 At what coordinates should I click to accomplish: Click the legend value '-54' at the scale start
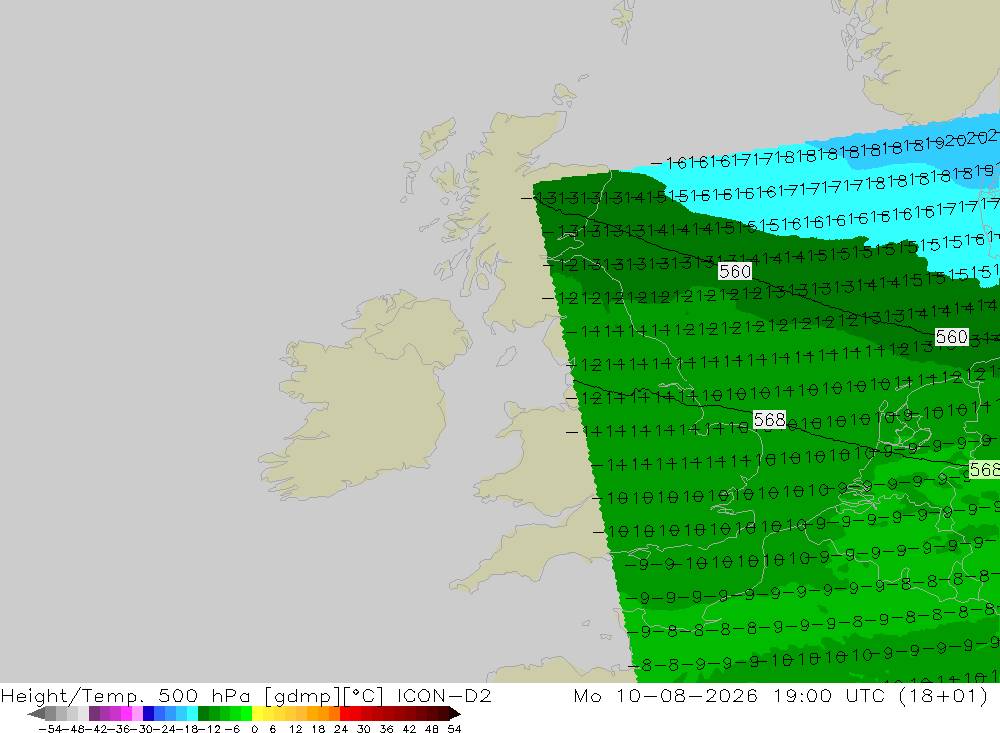coord(50,729)
